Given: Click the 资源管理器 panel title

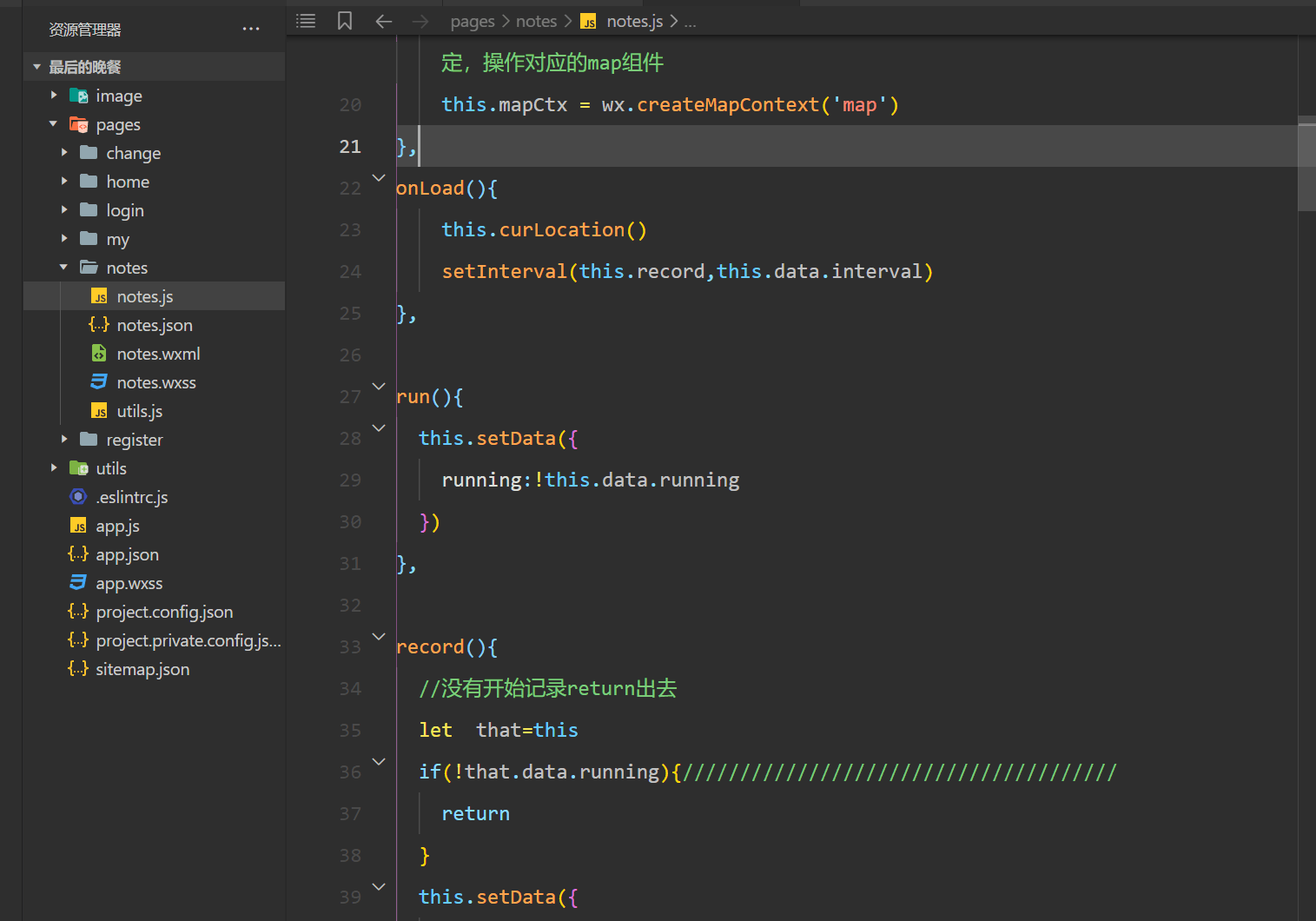Looking at the screenshot, I should [x=85, y=30].
